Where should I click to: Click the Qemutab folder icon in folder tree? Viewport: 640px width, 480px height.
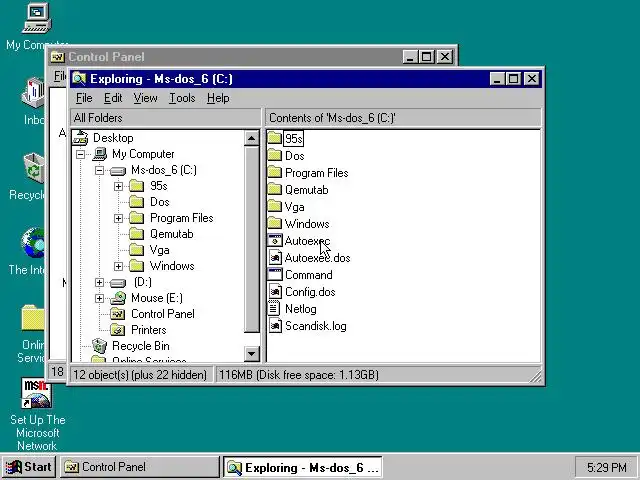(137, 234)
